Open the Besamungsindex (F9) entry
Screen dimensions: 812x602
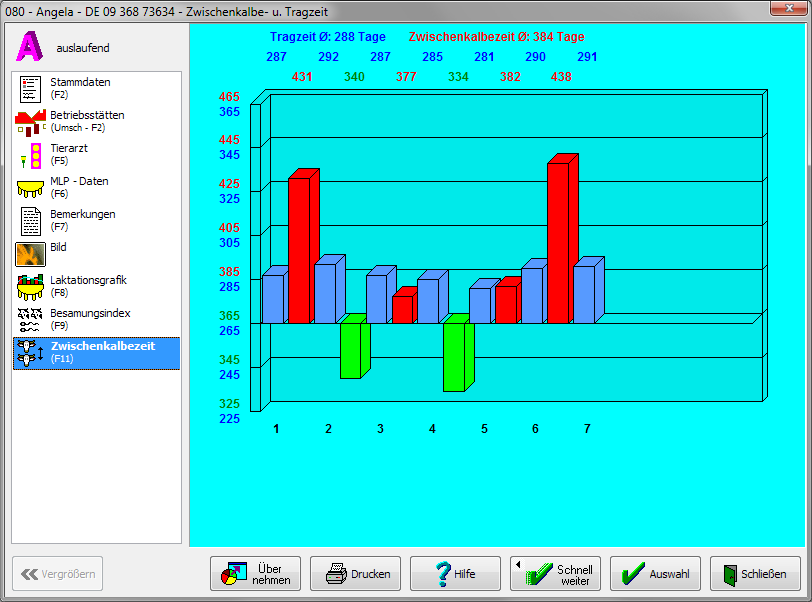pyautogui.click(x=96, y=320)
